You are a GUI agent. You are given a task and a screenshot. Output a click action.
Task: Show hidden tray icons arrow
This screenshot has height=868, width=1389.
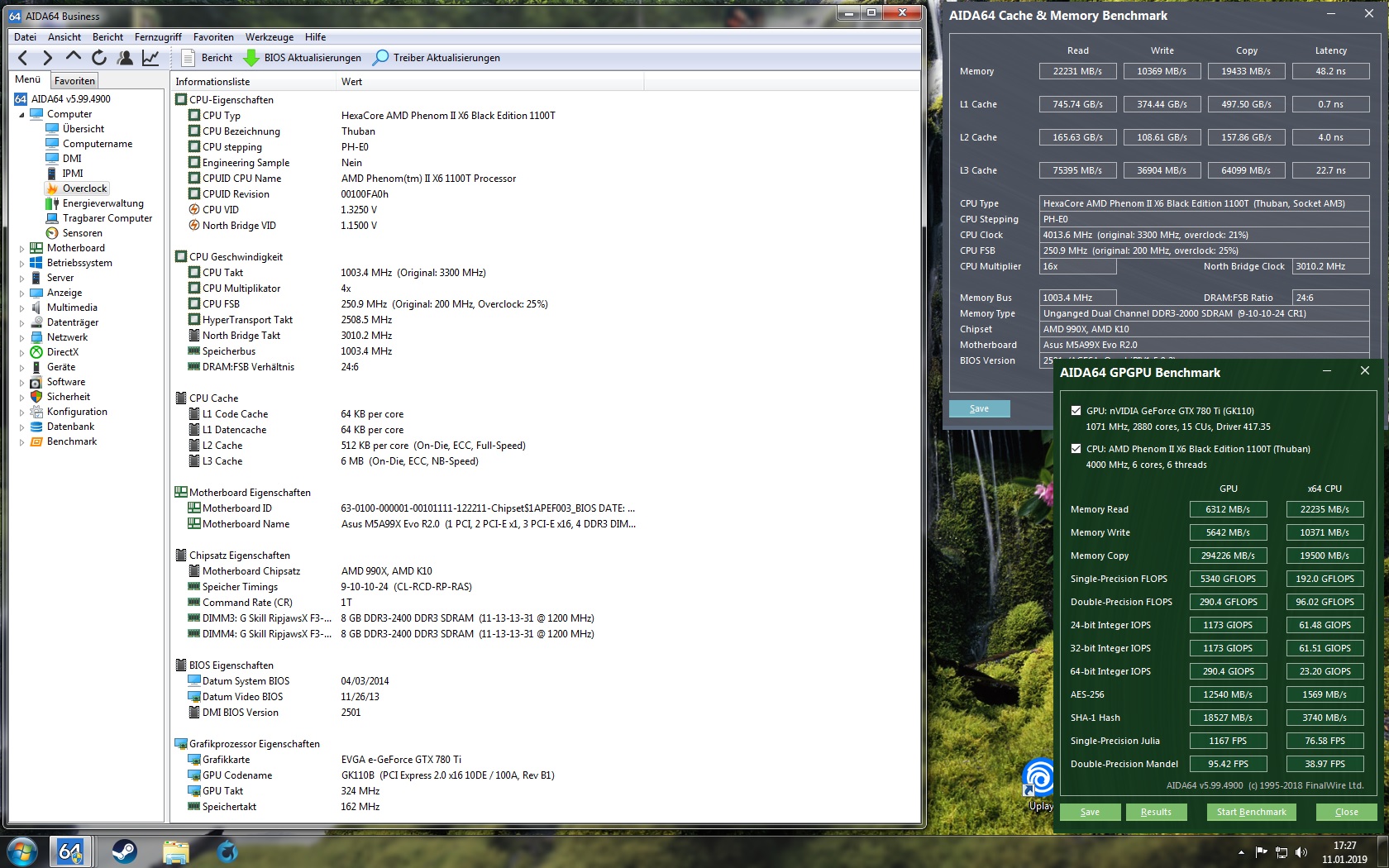[1241, 852]
